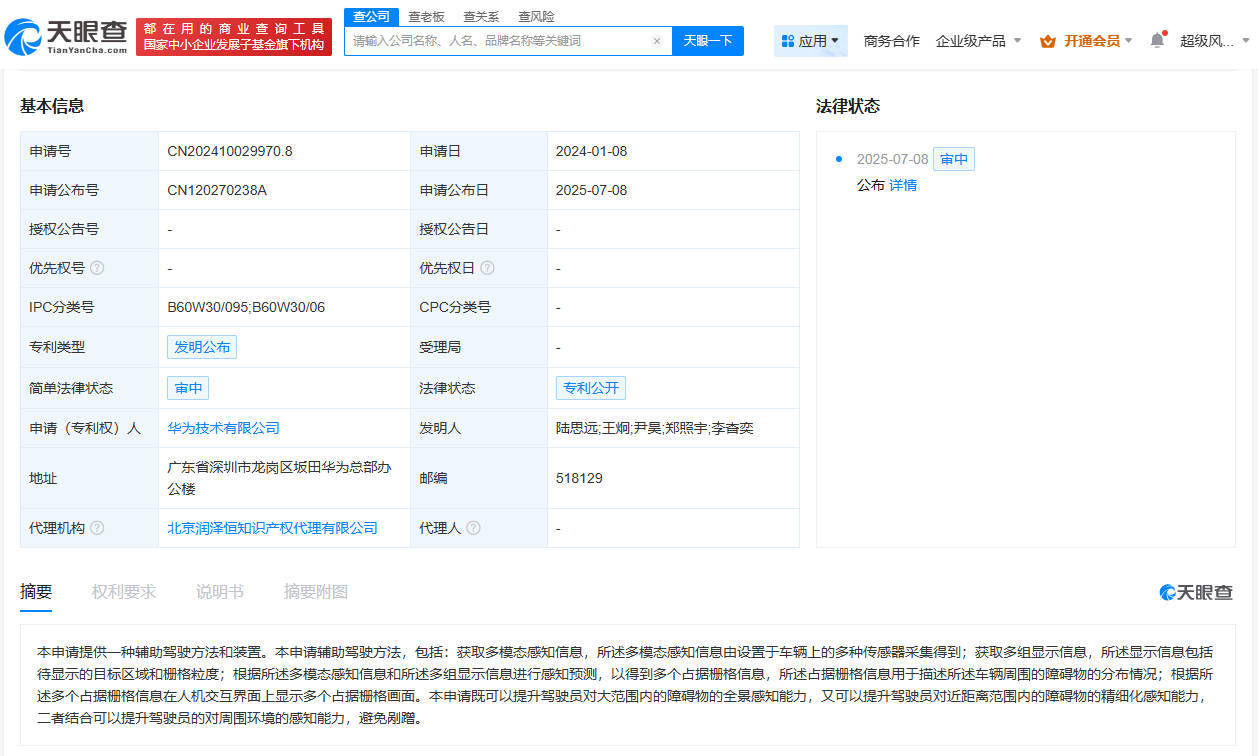Open the 商务合作 link
Image resolution: width=1258 pixels, height=756 pixels.
point(891,41)
